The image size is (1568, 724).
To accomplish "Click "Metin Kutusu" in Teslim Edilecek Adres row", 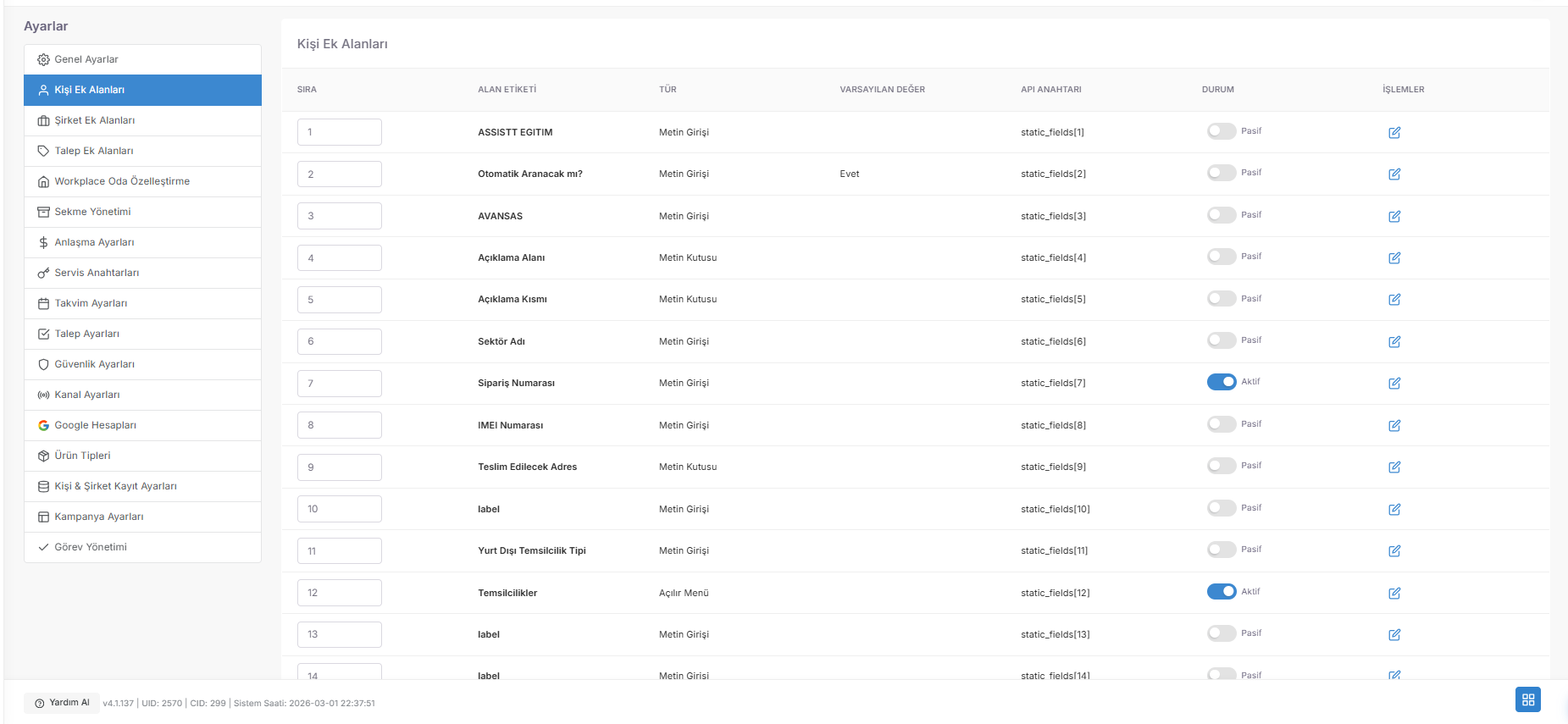I will 688,467.
